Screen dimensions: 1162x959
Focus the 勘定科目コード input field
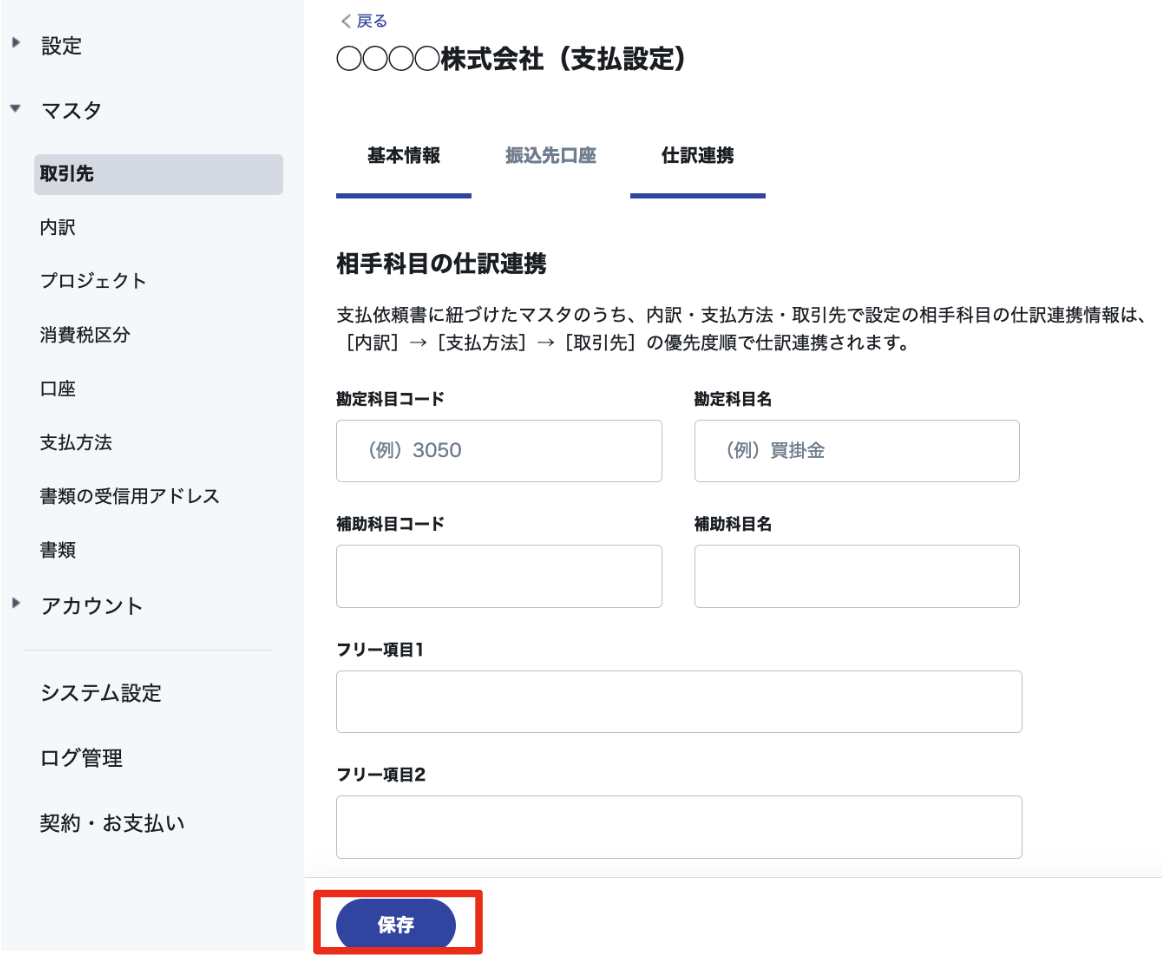point(499,451)
